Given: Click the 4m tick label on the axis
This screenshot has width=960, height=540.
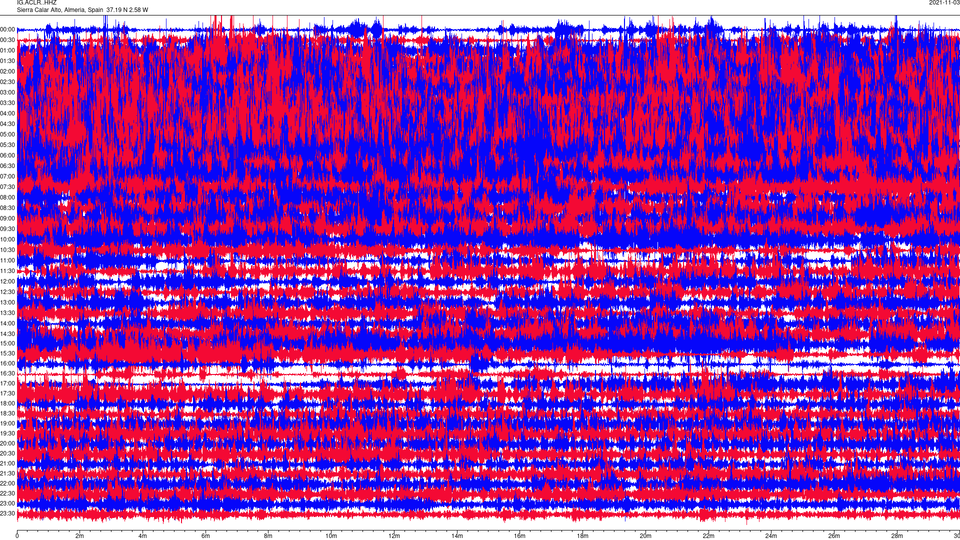Looking at the screenshot, I should point(143,536).
